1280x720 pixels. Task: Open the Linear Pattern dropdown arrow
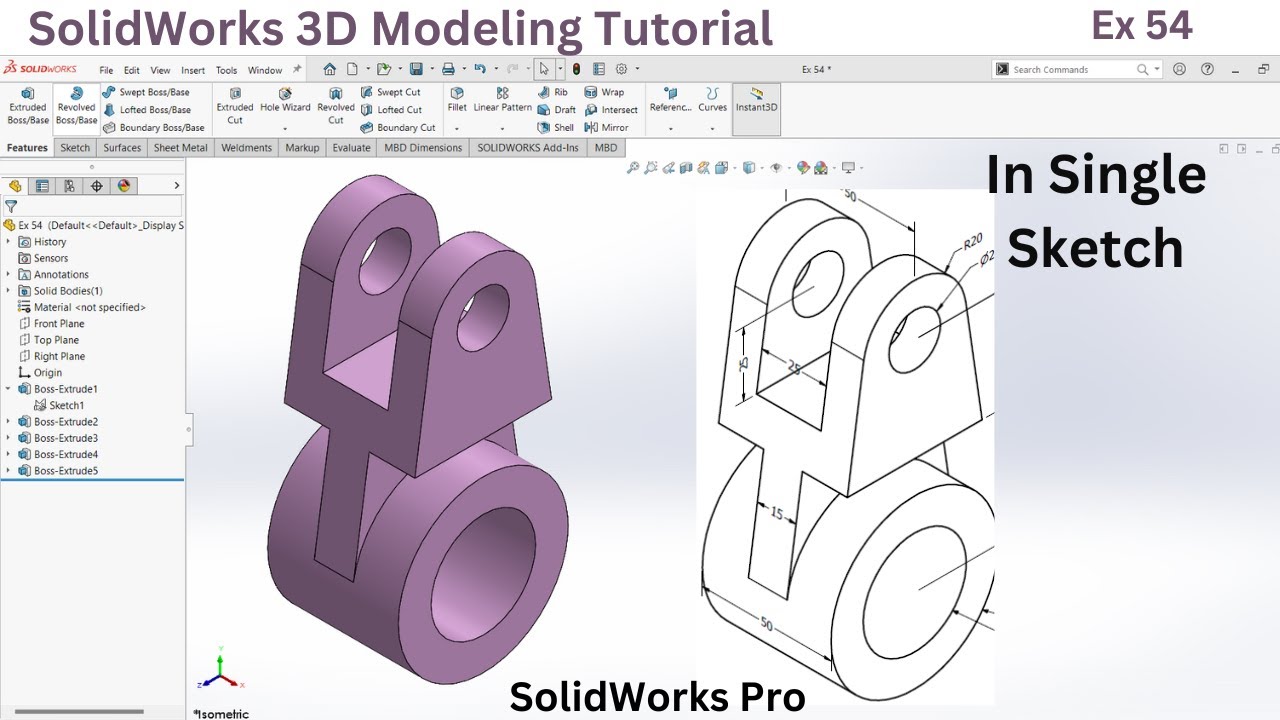(503, 129)
